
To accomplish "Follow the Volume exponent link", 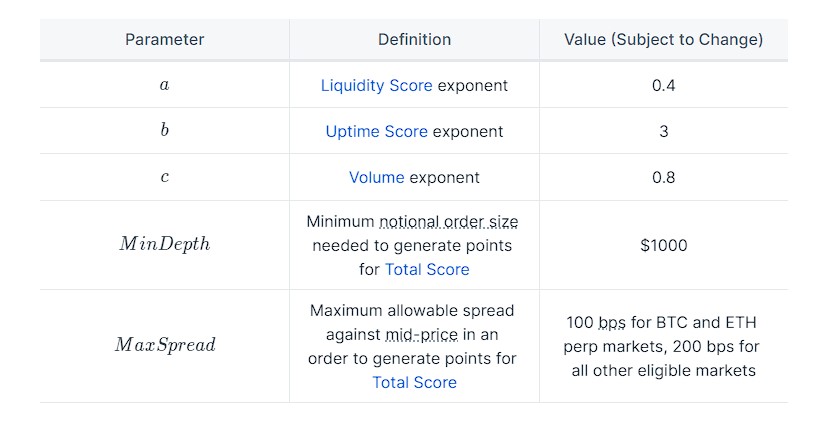I will 376,178.
